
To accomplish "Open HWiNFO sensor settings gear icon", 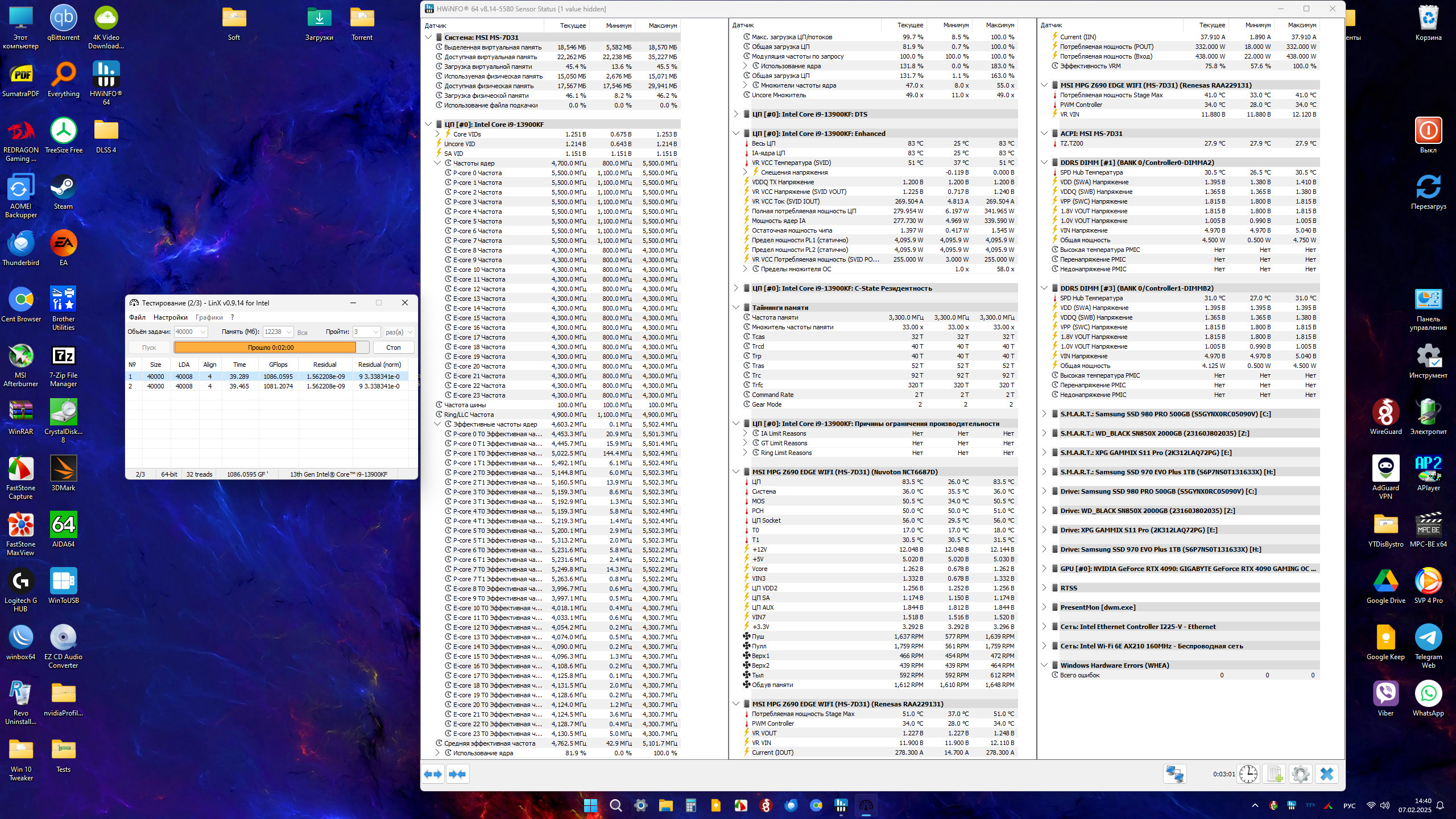I will (x=1300, y=774).
